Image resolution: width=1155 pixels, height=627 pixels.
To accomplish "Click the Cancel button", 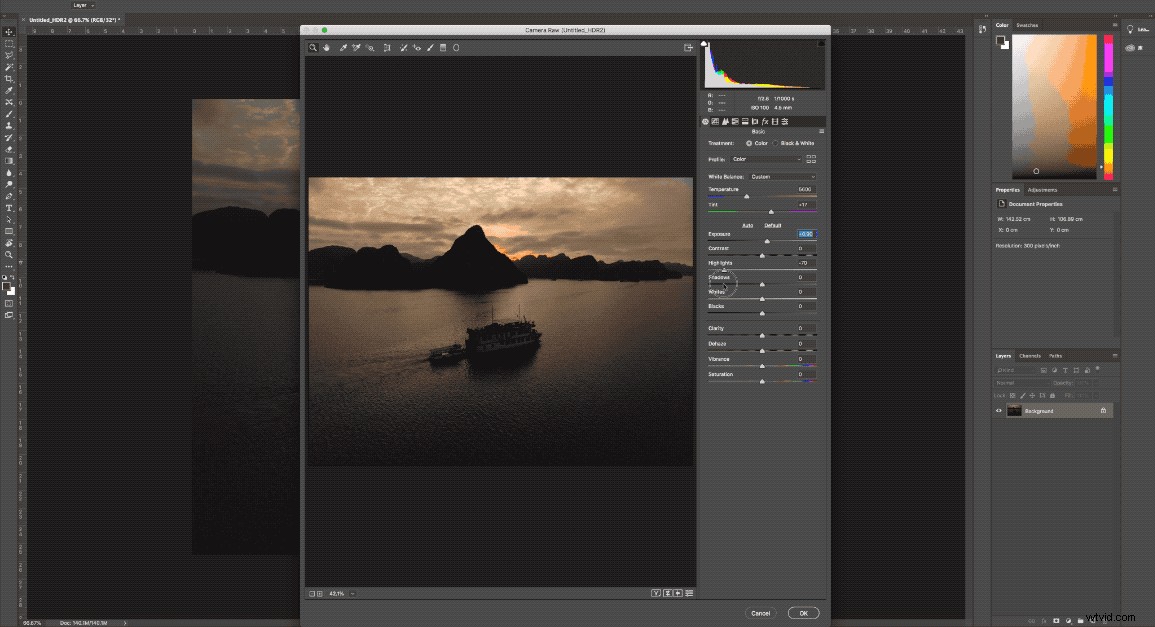I will coord(760,613).
